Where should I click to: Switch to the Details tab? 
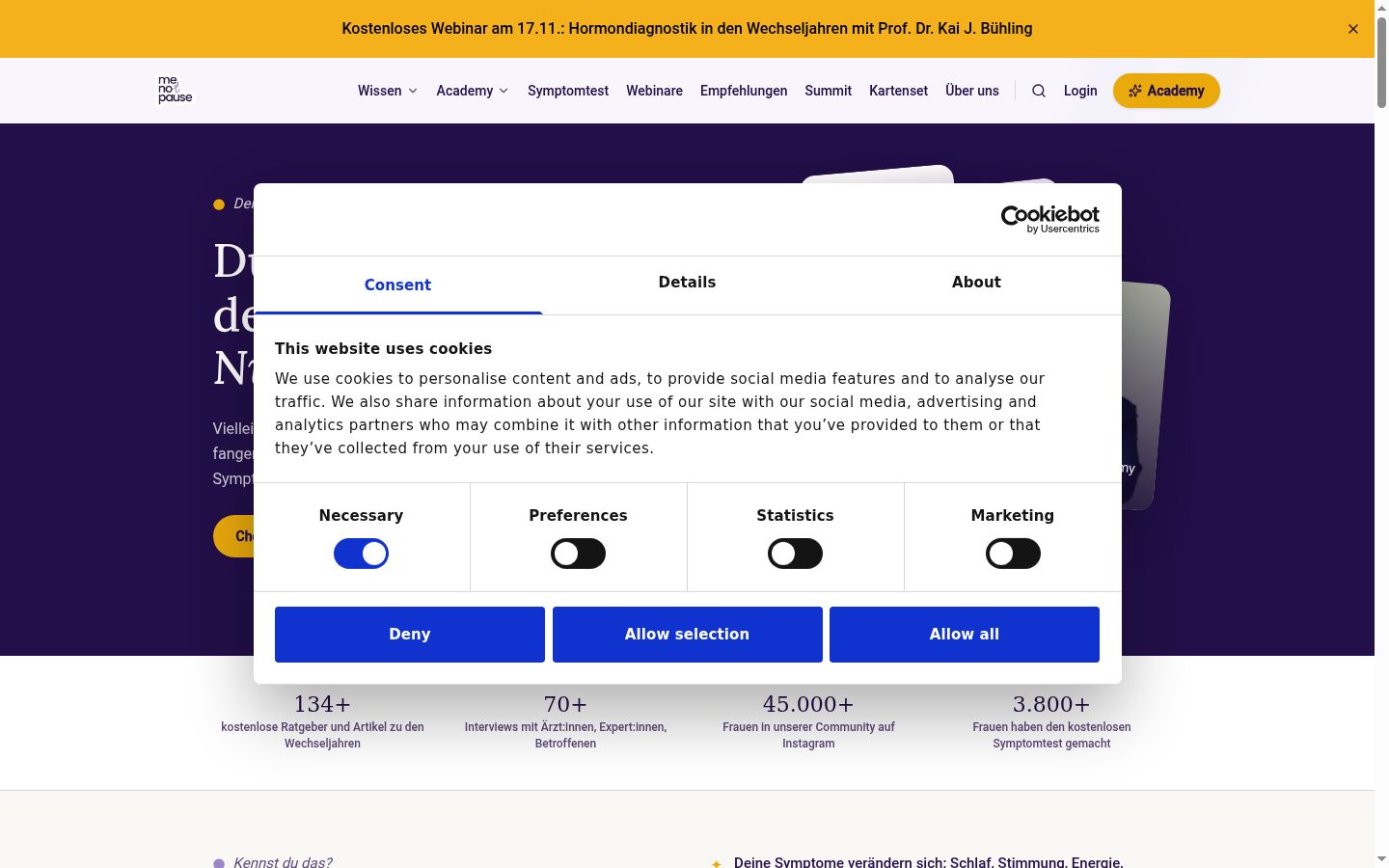pyautogui.click(x=687, y=283)
